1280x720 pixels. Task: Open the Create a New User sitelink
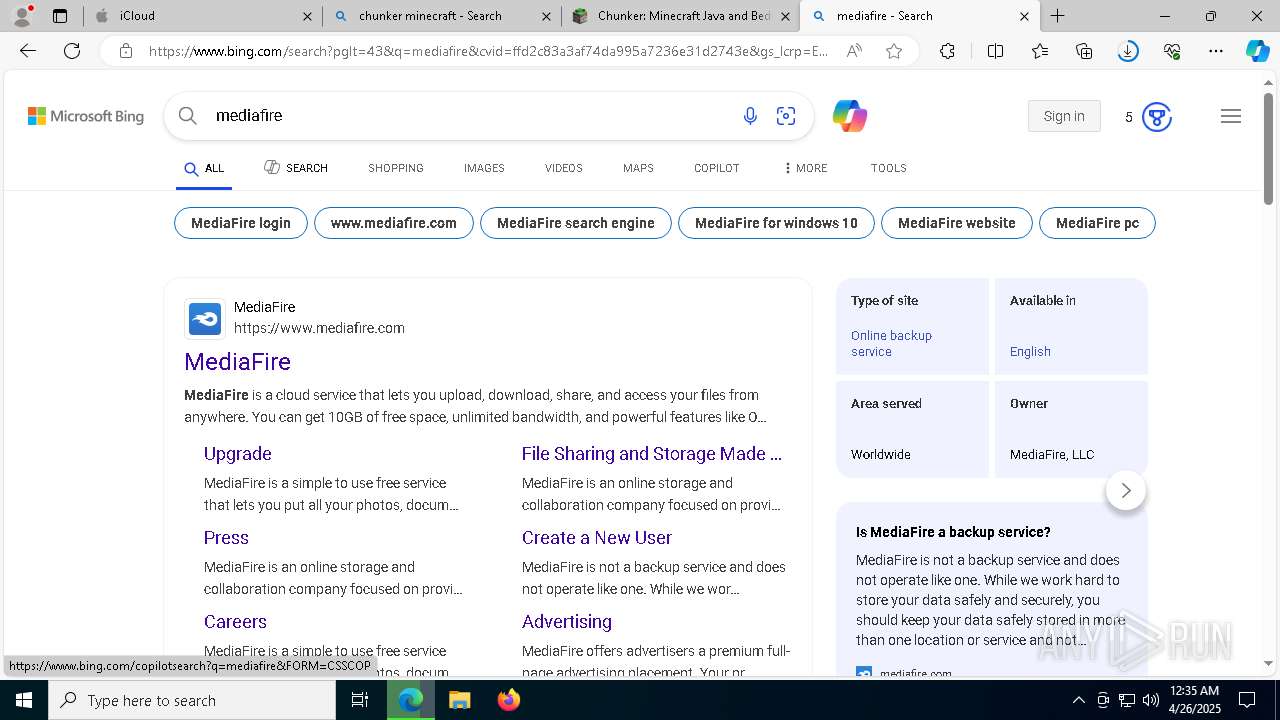click(597, 538)
